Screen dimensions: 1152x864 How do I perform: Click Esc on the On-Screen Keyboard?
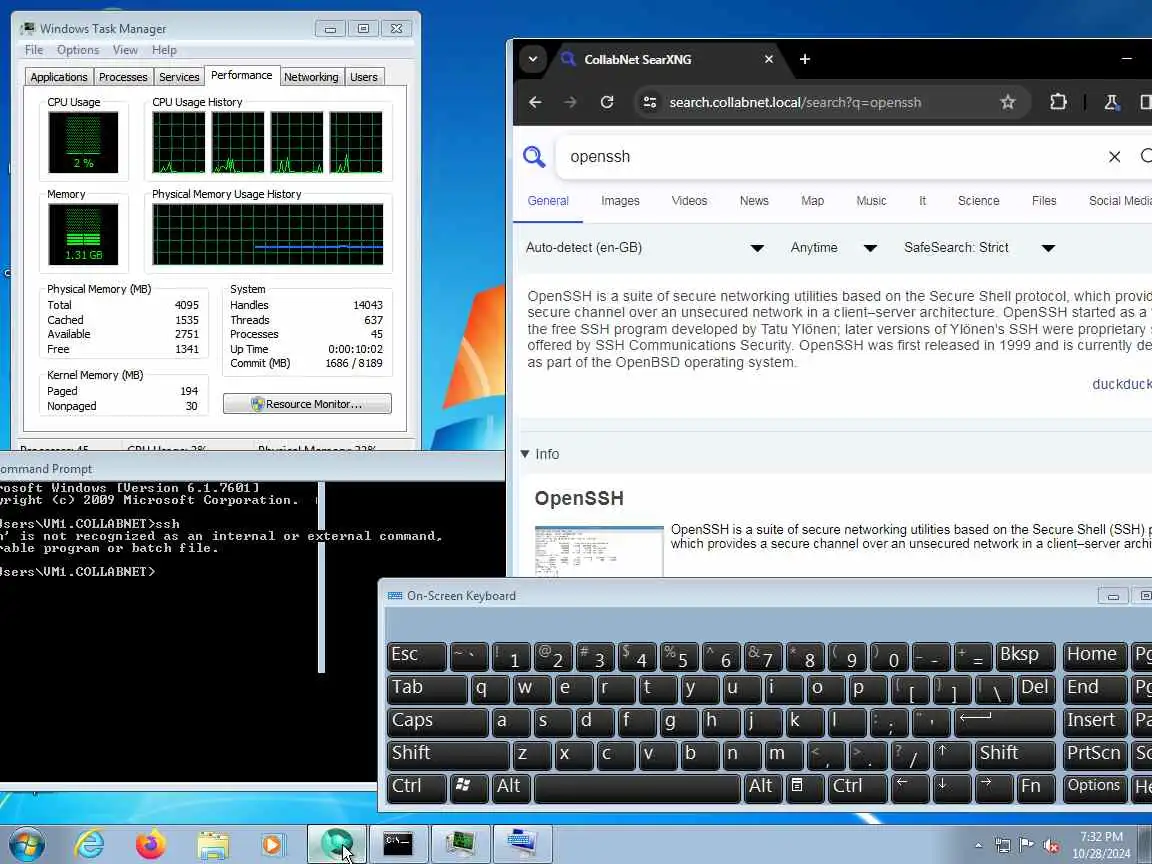[416, 655]
